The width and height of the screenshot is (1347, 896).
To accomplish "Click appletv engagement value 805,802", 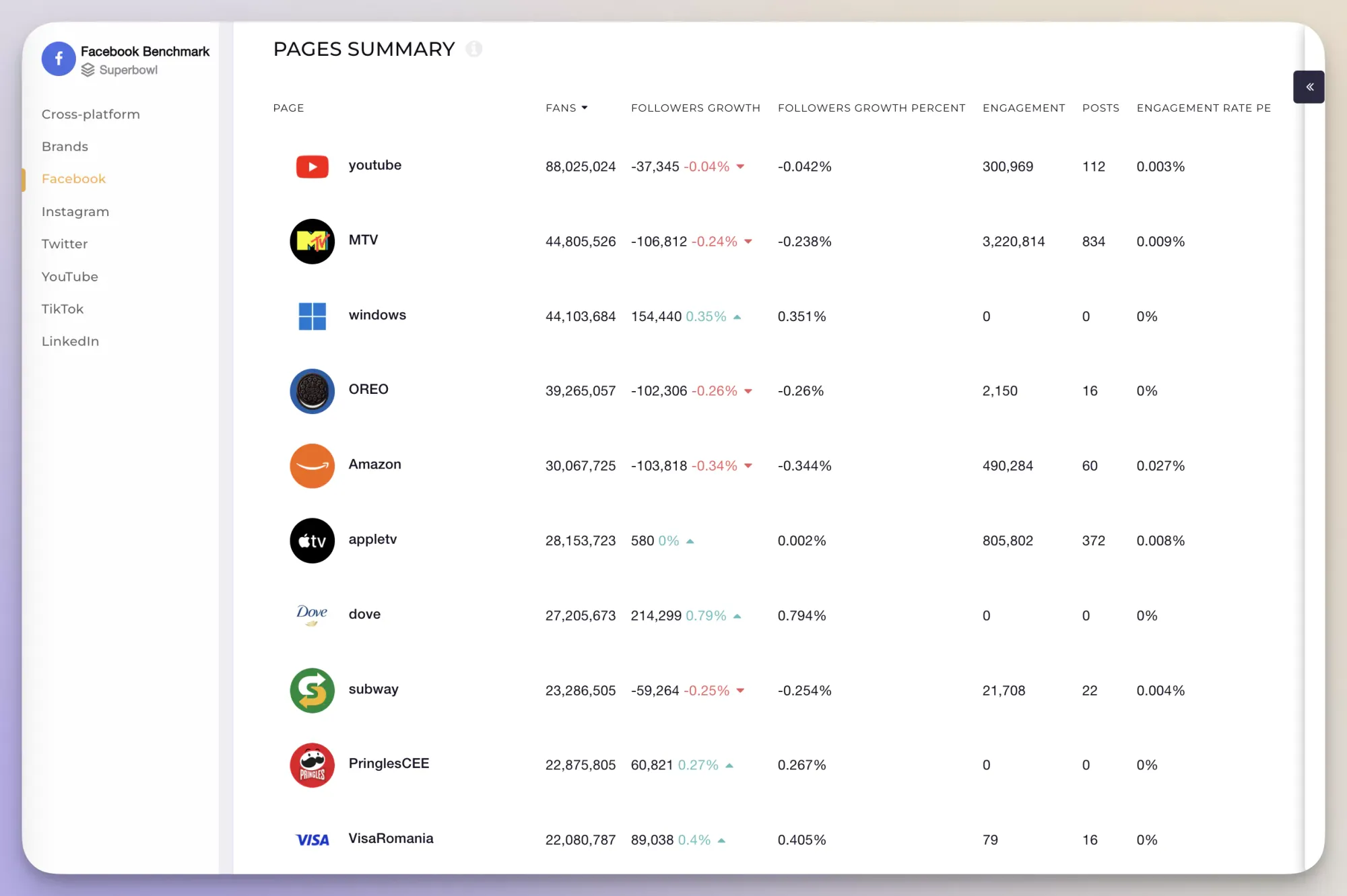I will tap(1008, 541).
